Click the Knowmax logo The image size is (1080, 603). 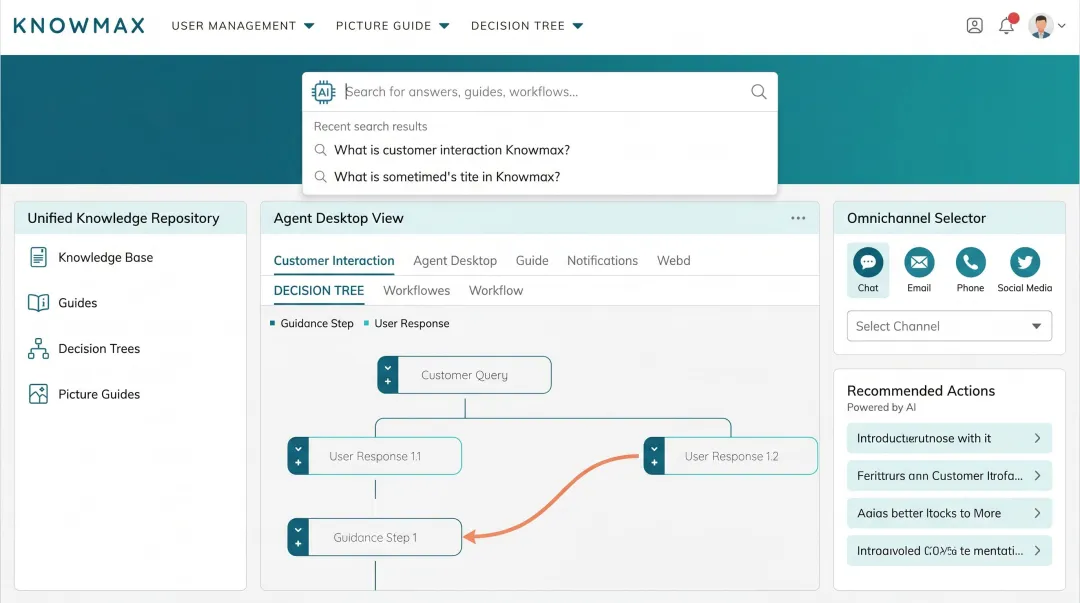pos(79,26)
